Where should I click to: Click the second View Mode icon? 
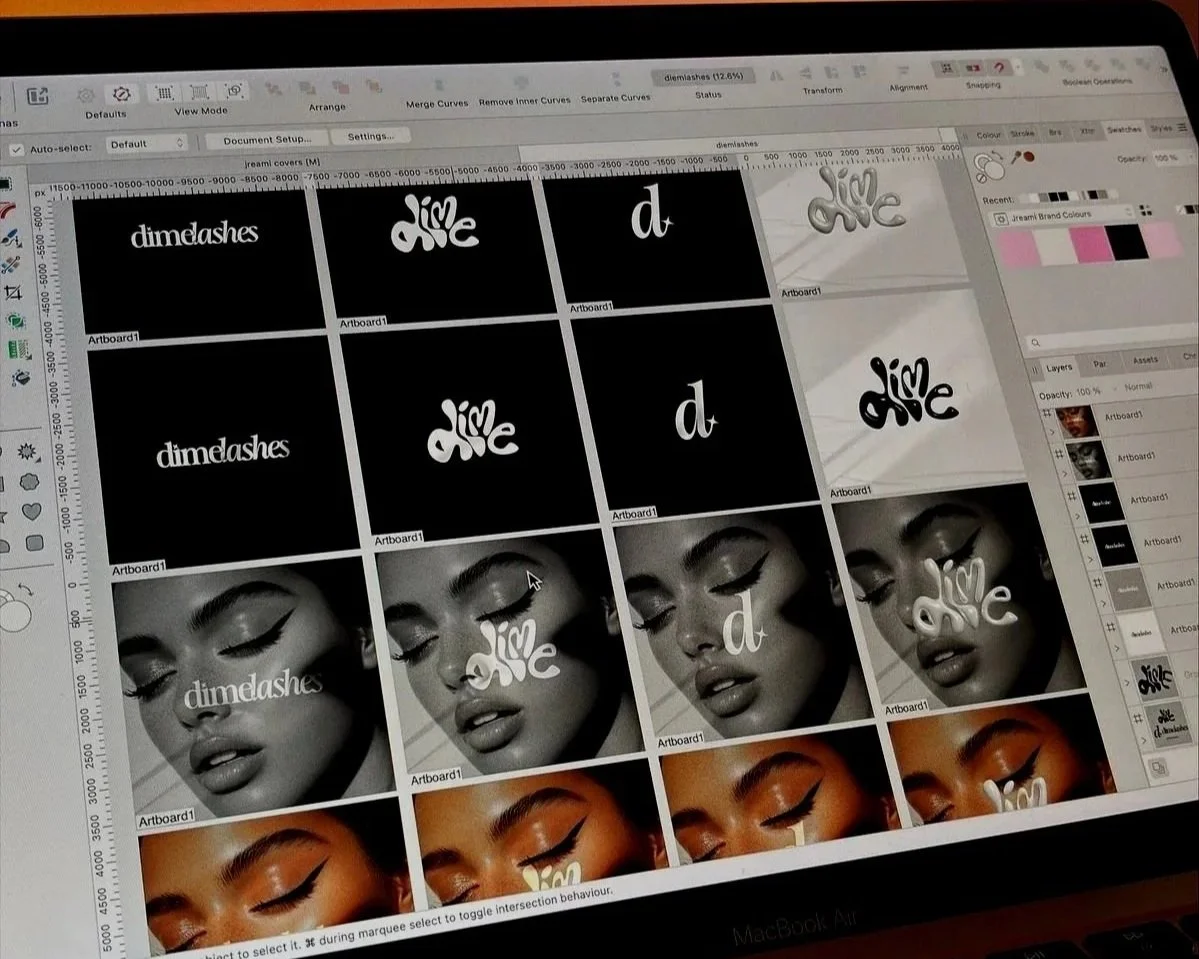[200, 93]
